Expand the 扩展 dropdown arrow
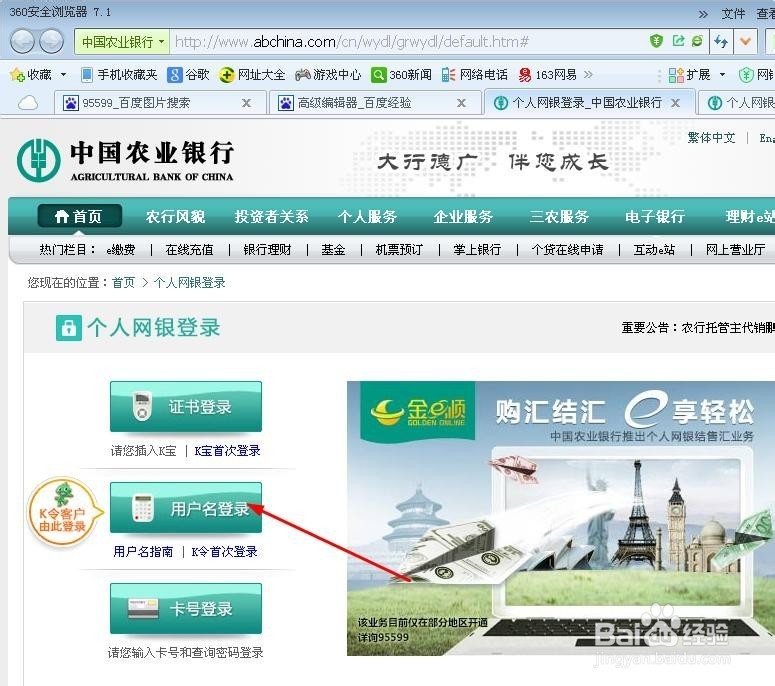Screen dimensions: 775x686 coord(722,75)
